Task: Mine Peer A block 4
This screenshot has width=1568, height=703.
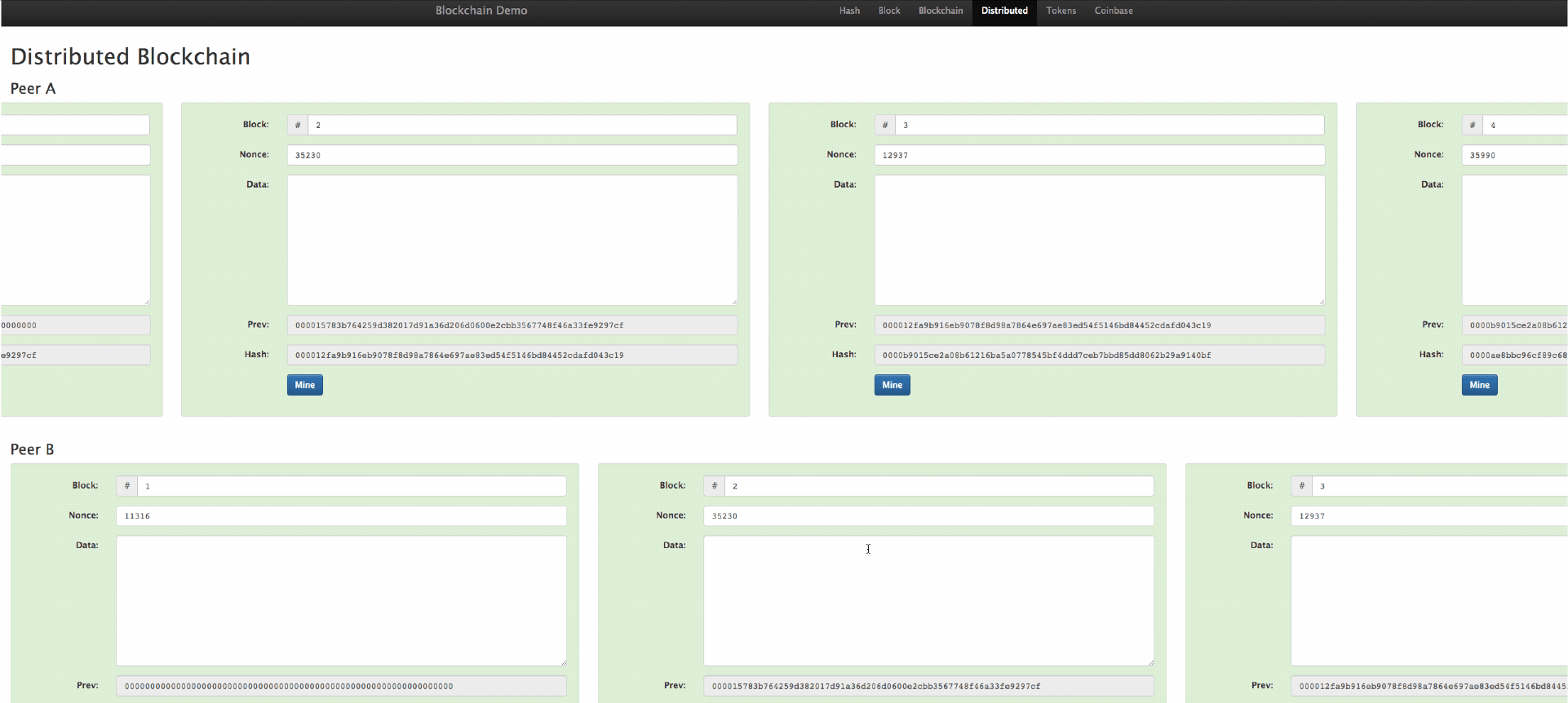Action: tap(1480, 385)
